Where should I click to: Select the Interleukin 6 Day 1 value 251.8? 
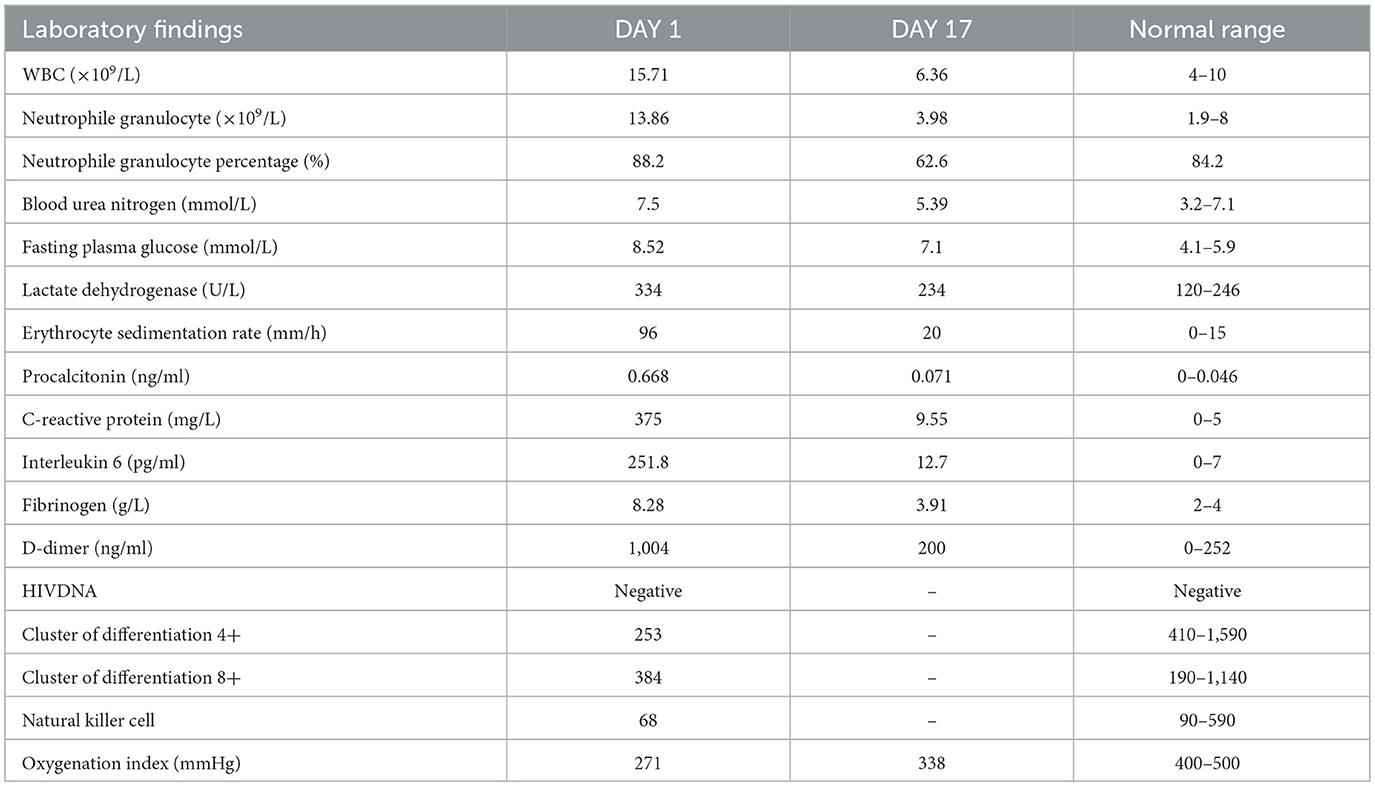648,462
